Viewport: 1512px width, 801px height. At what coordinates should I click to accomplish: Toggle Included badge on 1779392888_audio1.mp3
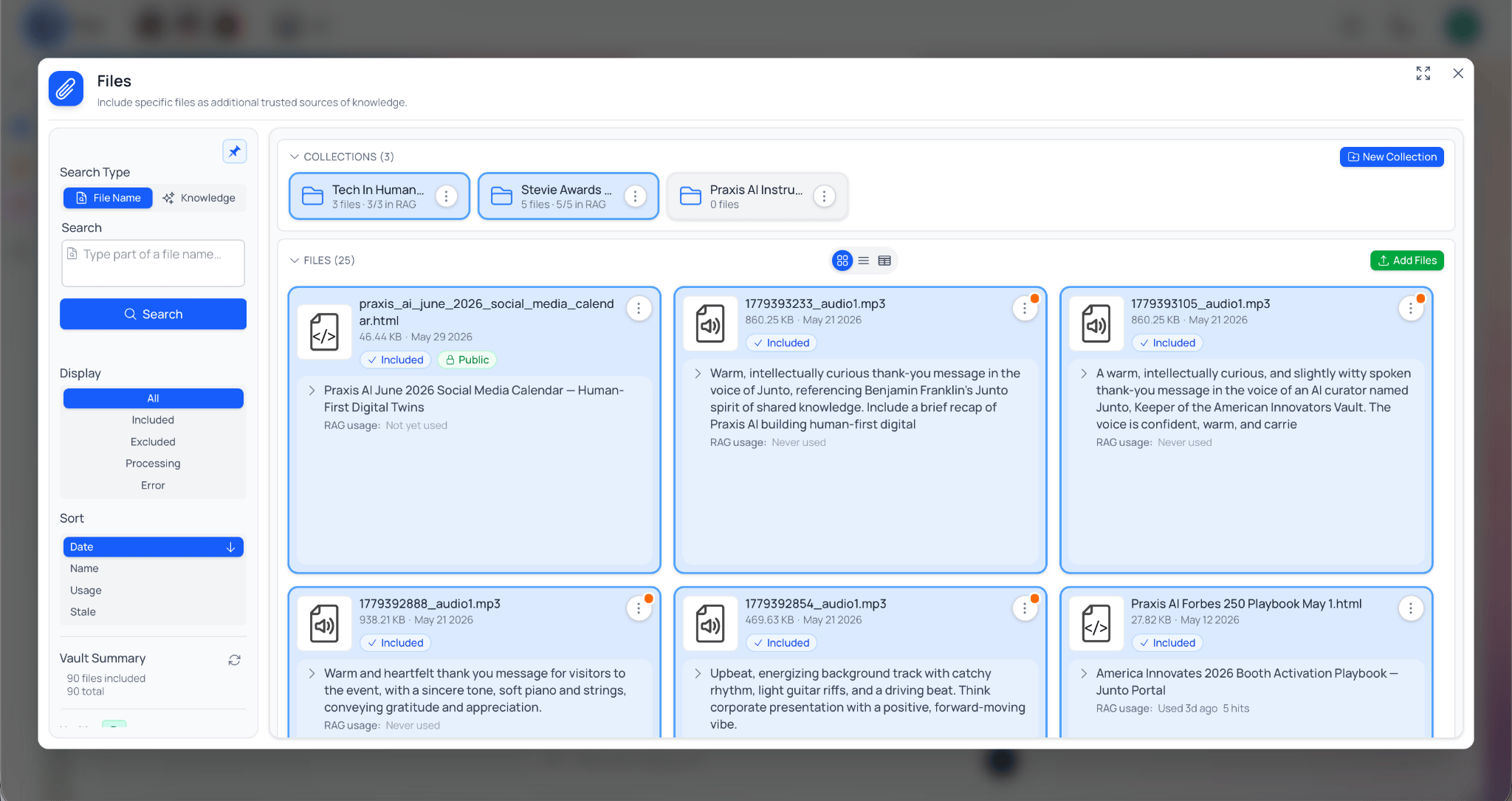(x=396, y=642)
